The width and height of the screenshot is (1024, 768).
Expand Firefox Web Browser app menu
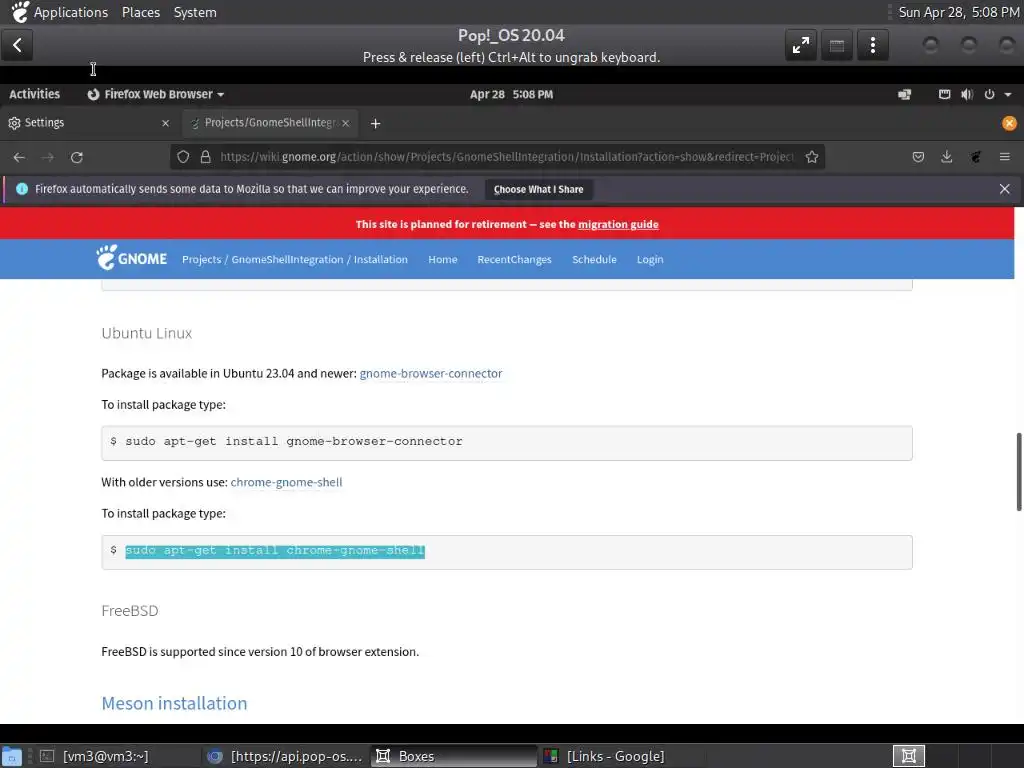point(155,94)
